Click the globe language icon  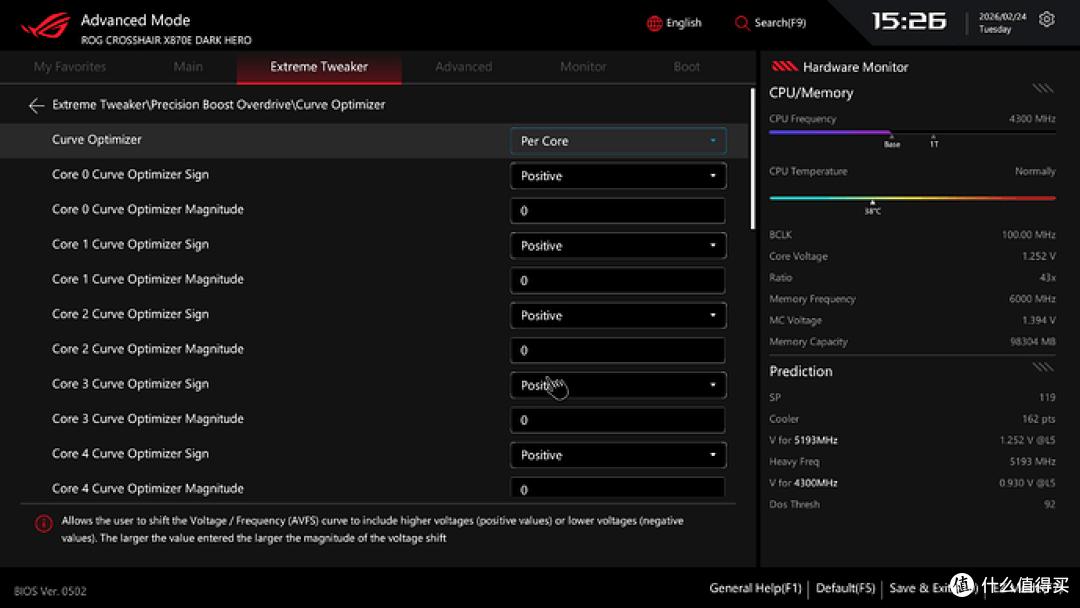click(654, 23)
